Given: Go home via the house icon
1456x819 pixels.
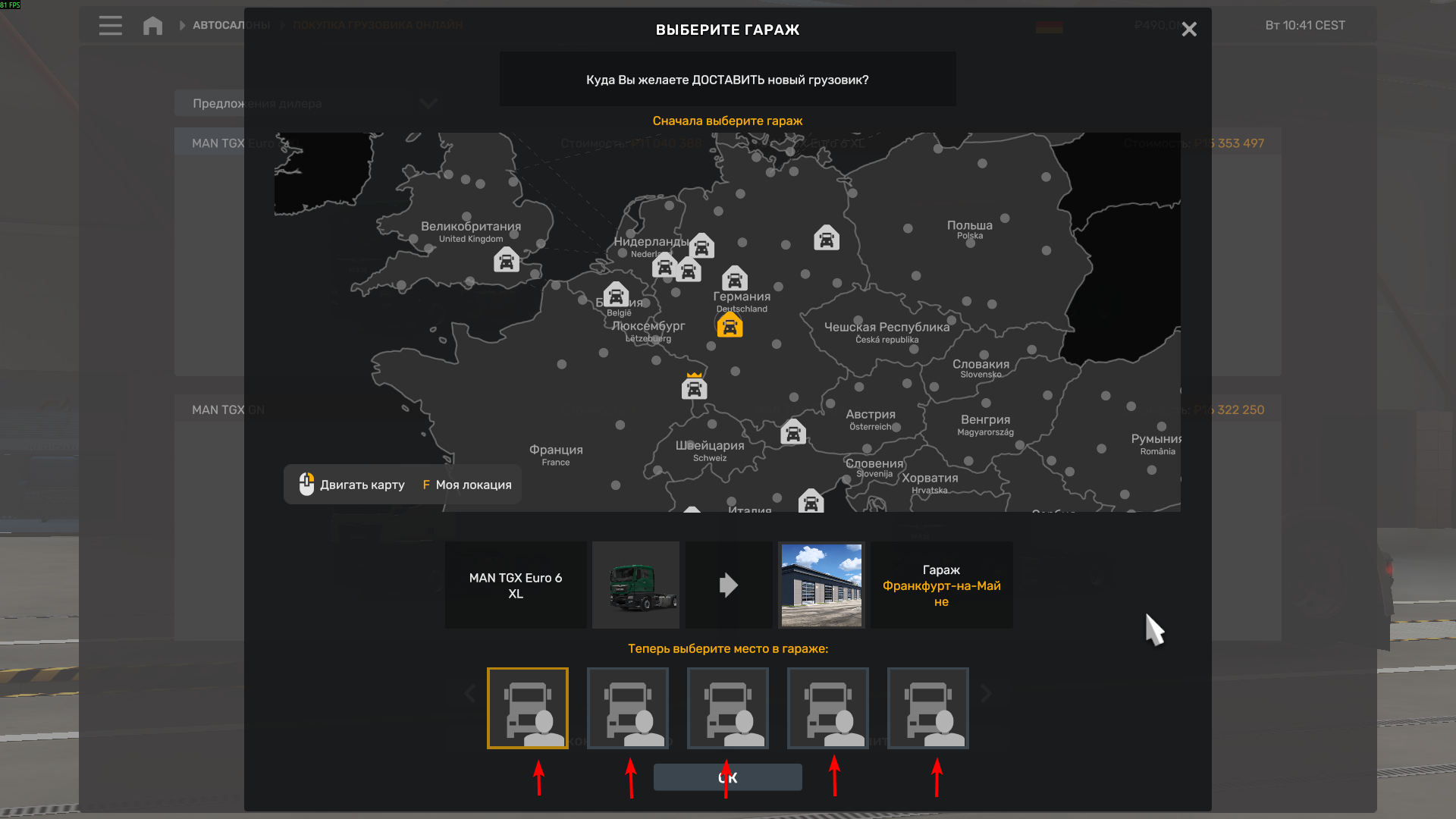Looking at the screenshot, I should pos(152,26).
